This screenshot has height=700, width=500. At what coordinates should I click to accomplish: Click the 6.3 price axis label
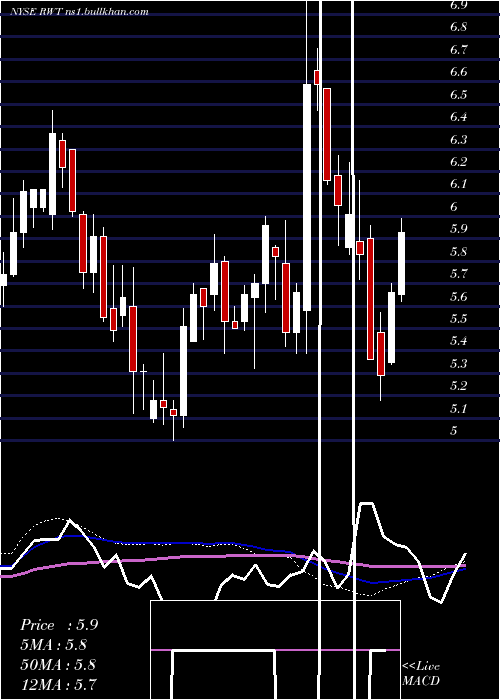point(459,140)
